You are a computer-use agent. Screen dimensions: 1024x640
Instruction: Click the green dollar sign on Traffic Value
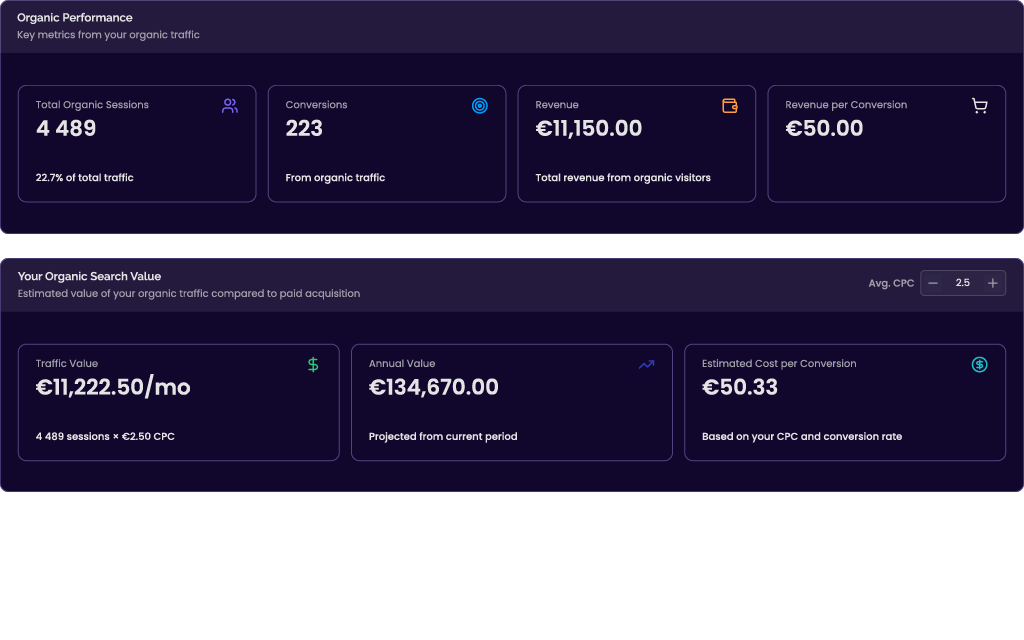click(x=313, y=364)
